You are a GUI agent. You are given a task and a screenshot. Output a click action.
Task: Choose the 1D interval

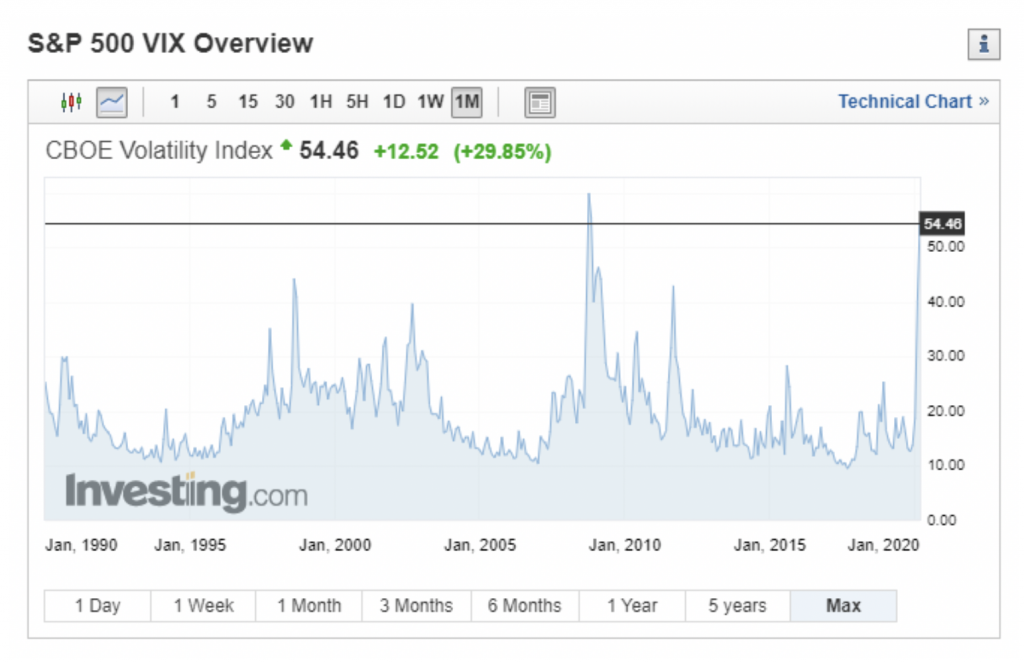(394, 102)
